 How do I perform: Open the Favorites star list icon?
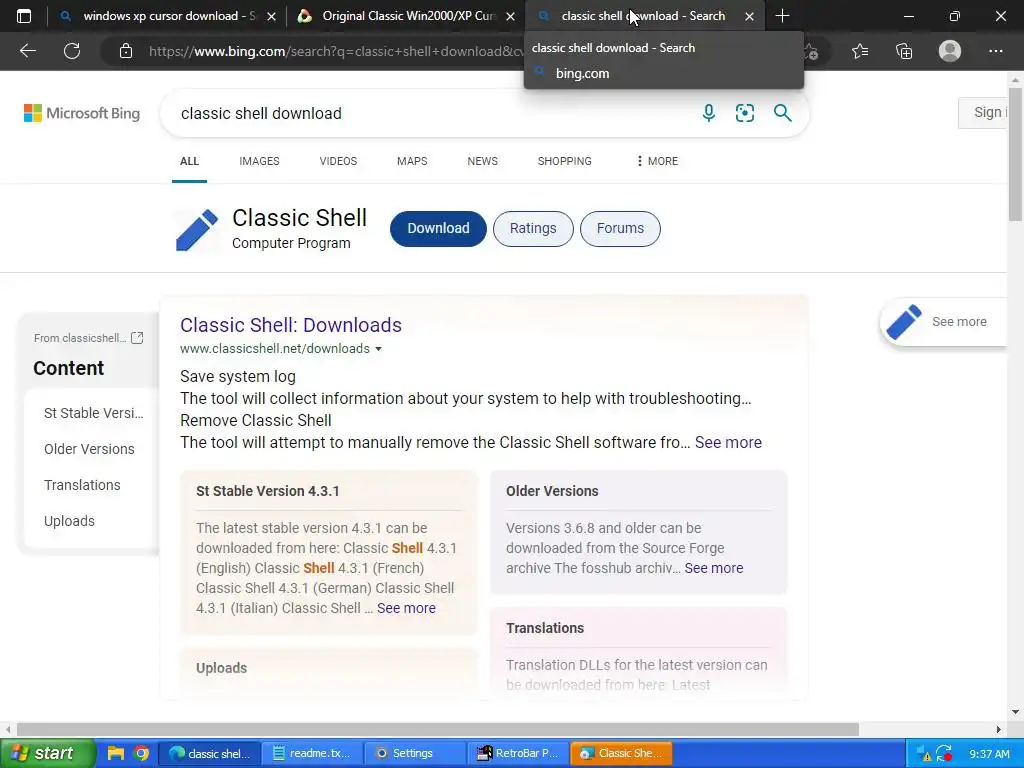(x=860, y=51)
